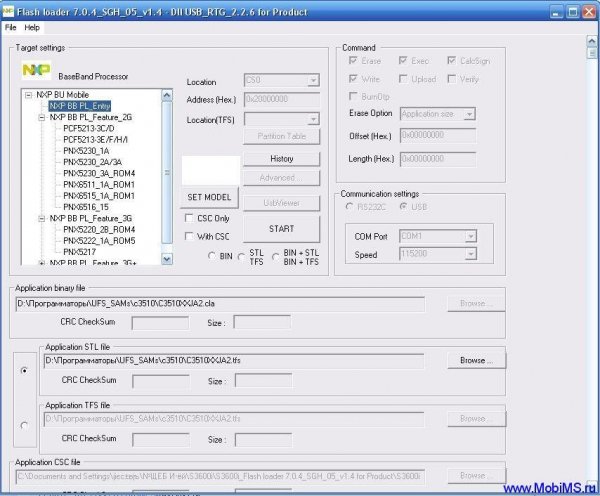Click Application binary file path field
This screenshot has width=600, height=496.
point(220,304)
